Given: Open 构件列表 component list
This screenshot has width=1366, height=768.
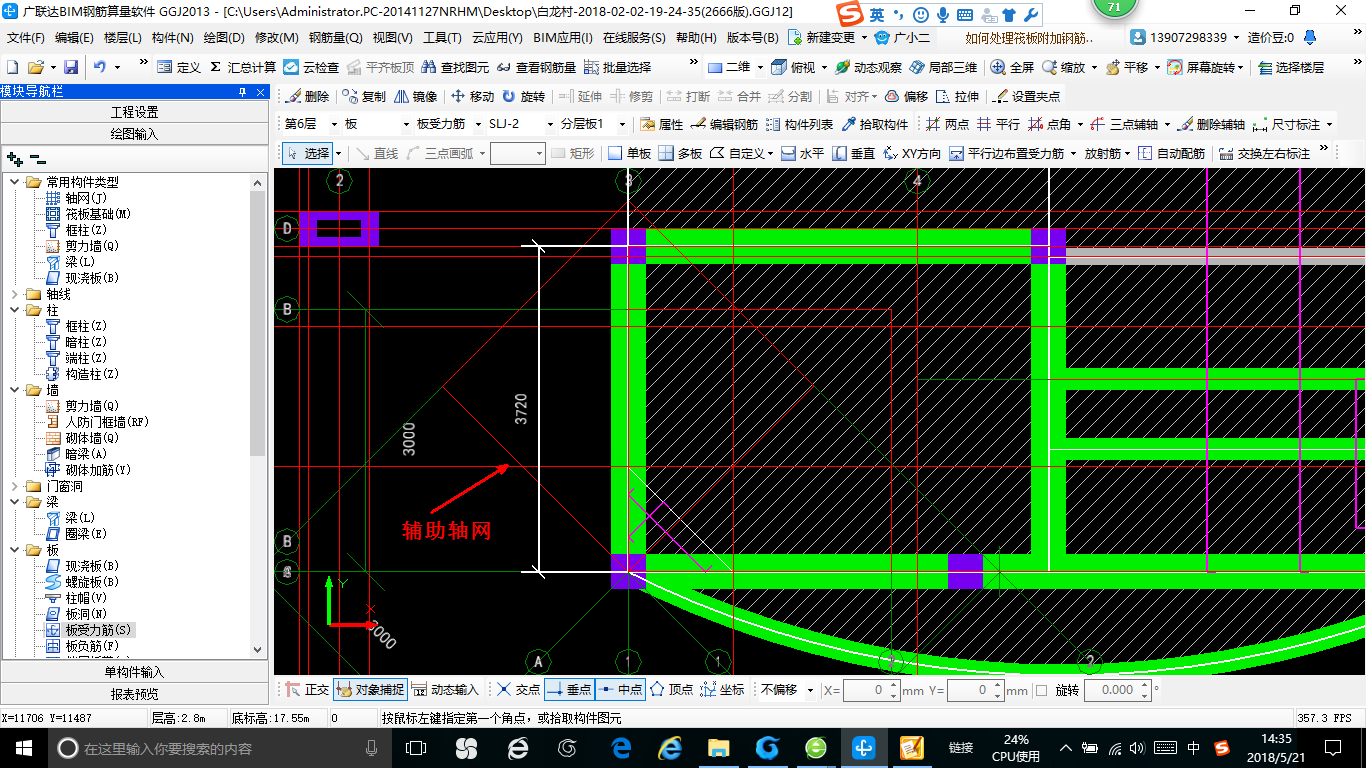Looking at the screenshot, I should [x=800, y=124].
